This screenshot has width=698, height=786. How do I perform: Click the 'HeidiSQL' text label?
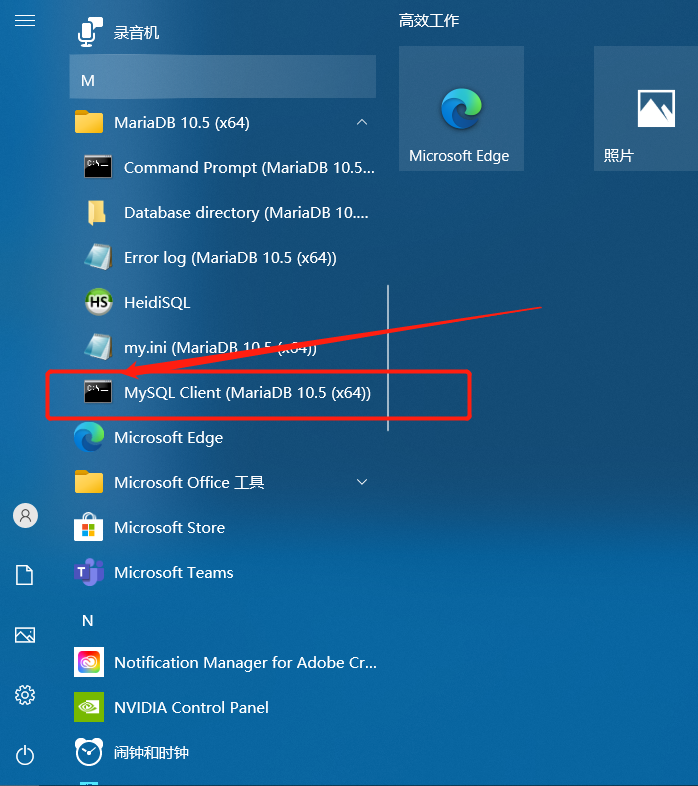coord(157,302)
